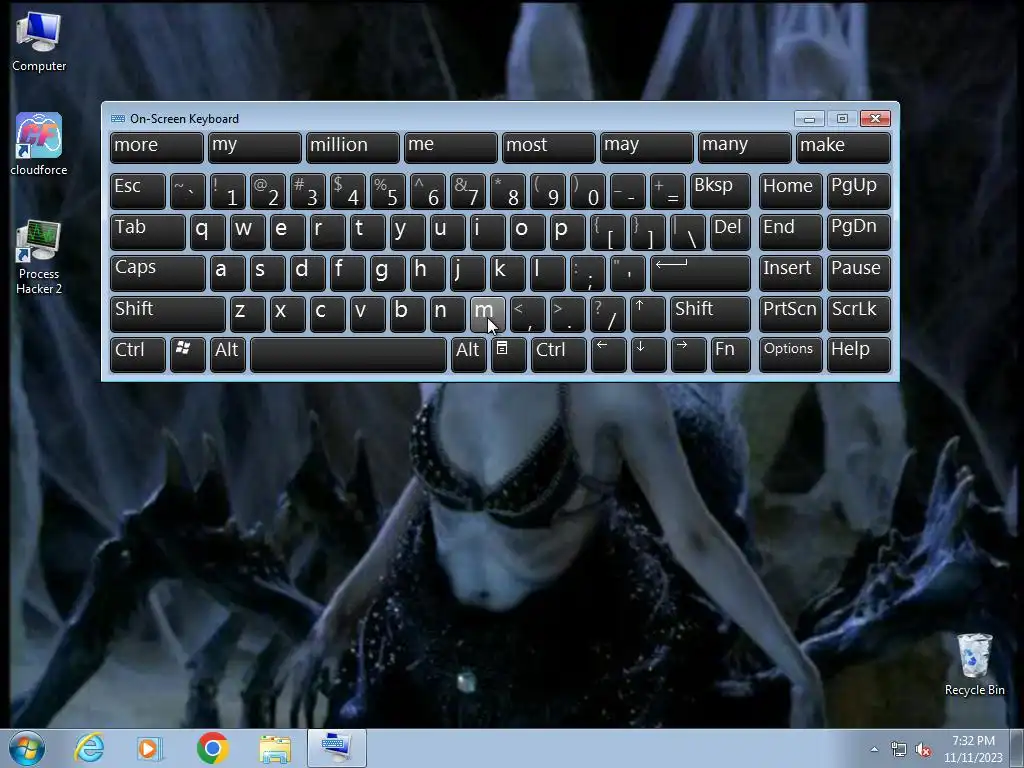Choose the 'make' word prediction
The image size is (1024, 768).
coord(843,148)
